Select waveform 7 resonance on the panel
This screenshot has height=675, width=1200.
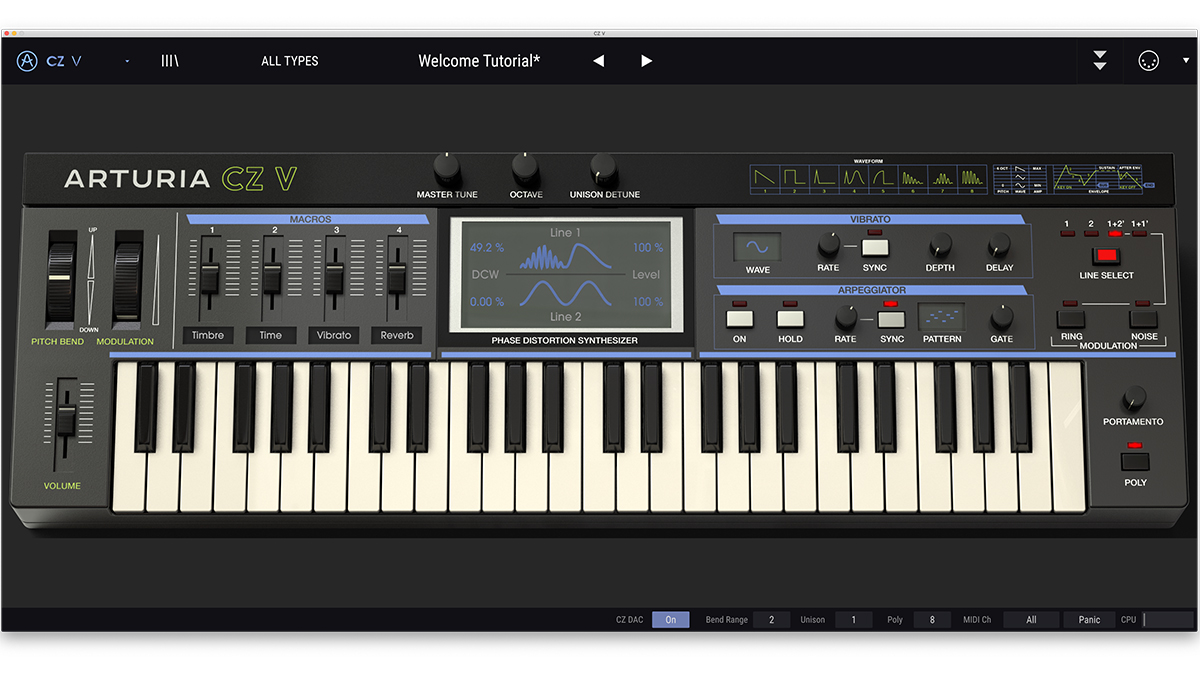[x=942, y=179]
